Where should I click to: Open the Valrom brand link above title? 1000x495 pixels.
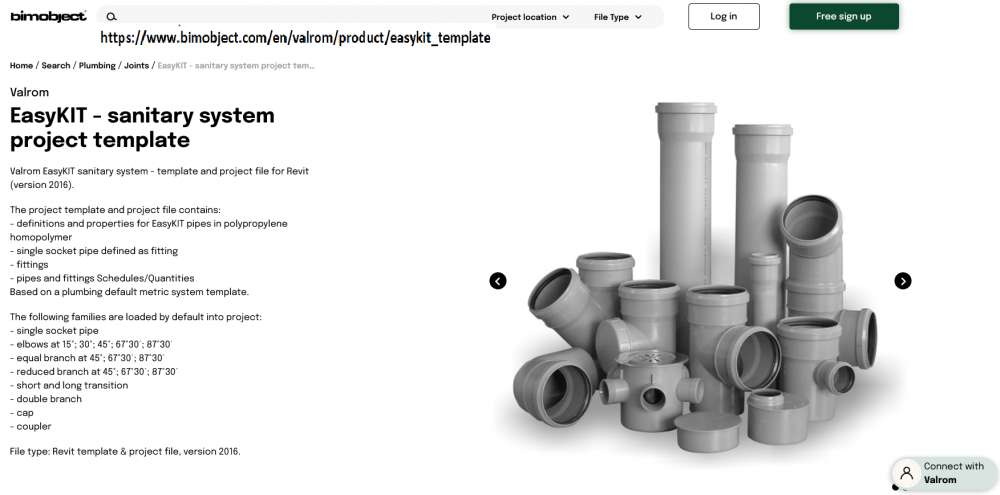pos(29,92)
